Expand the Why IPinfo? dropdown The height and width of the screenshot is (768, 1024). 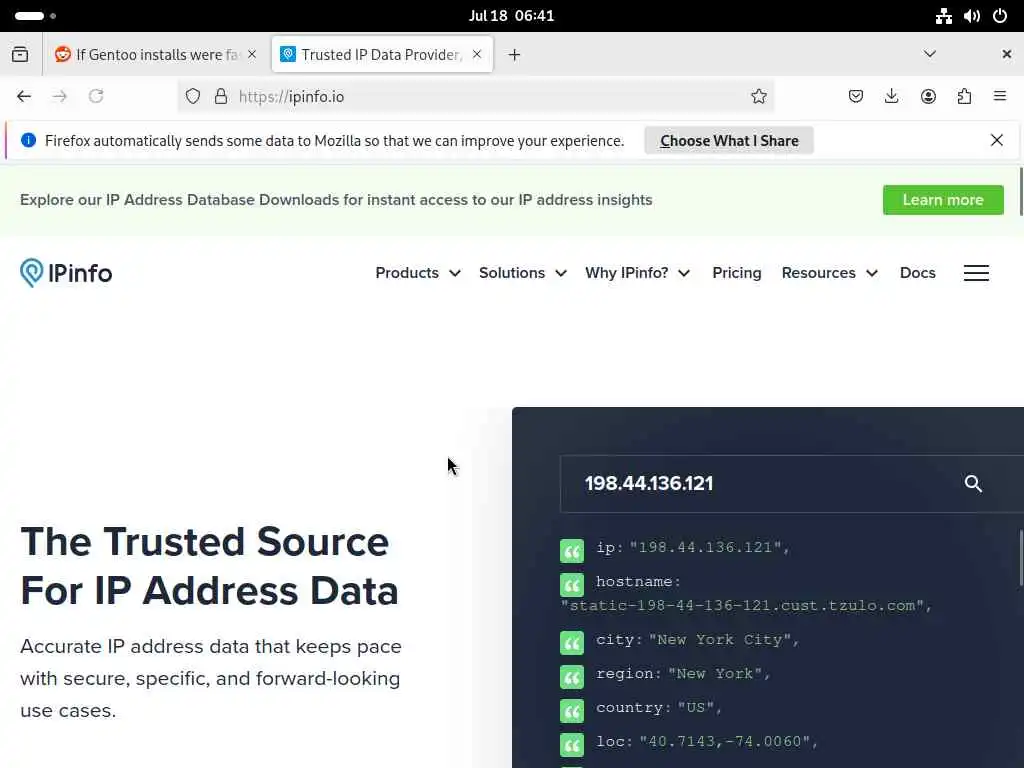pos(638,273)
